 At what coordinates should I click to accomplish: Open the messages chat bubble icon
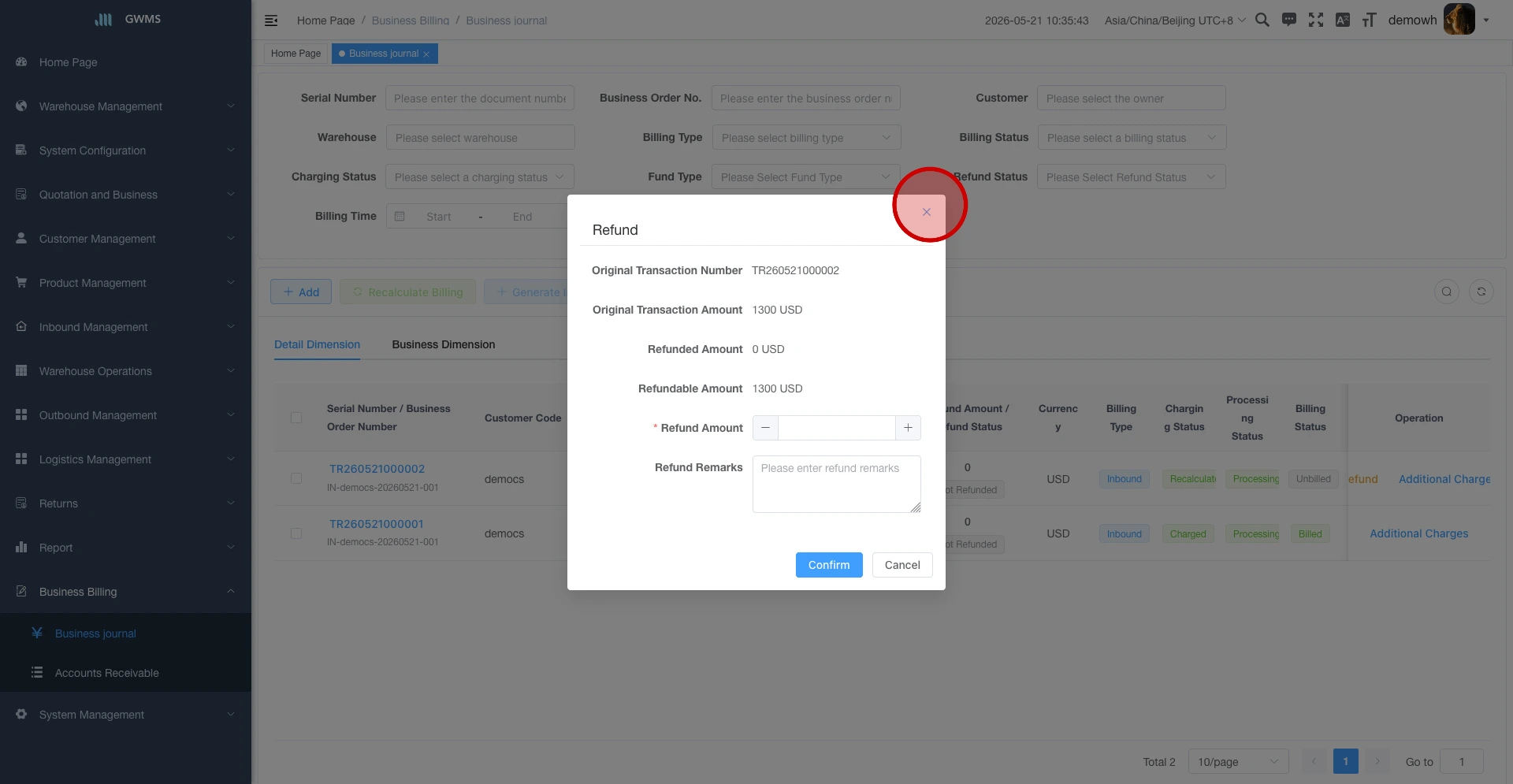click(x=1289, y=20)
